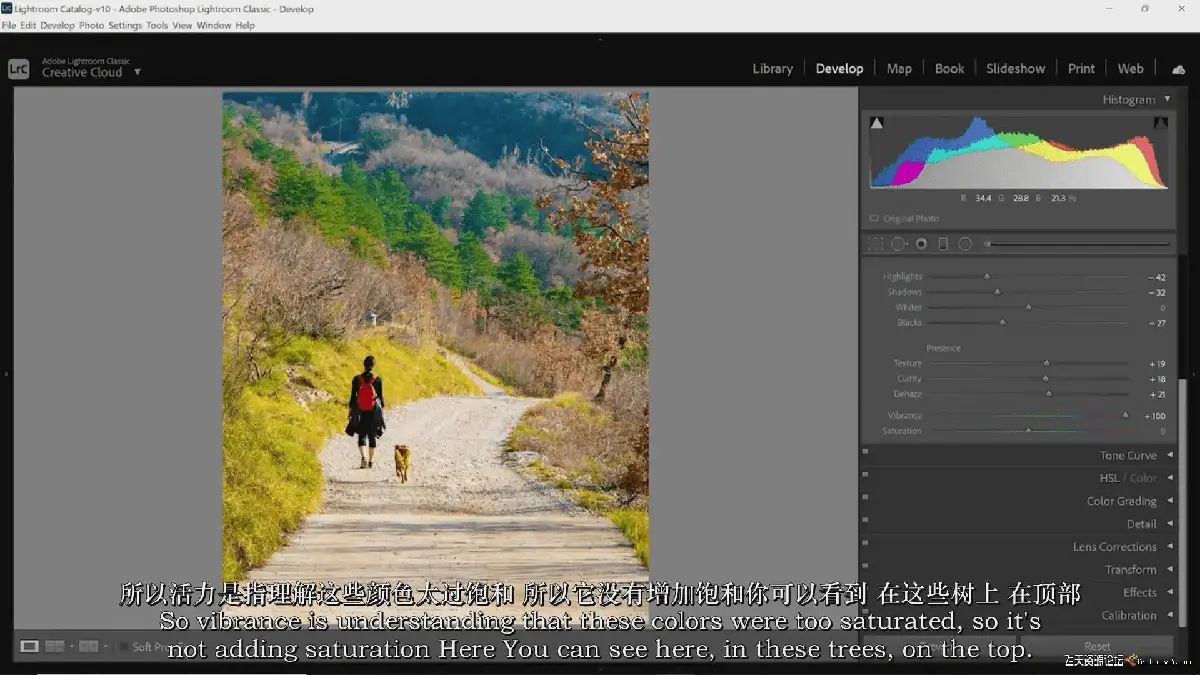Expand the Effects panel
Screen dimensions: 1200x675
1170,593
